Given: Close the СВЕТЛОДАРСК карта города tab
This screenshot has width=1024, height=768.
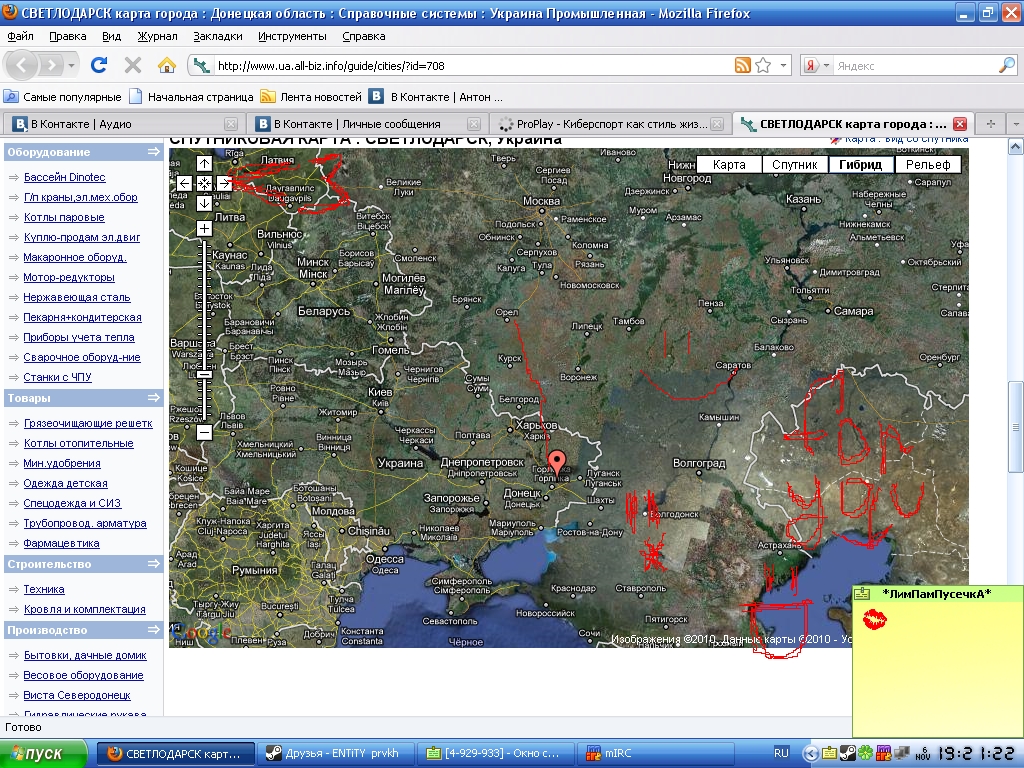Looking at the screenshot, I should 959,123.
